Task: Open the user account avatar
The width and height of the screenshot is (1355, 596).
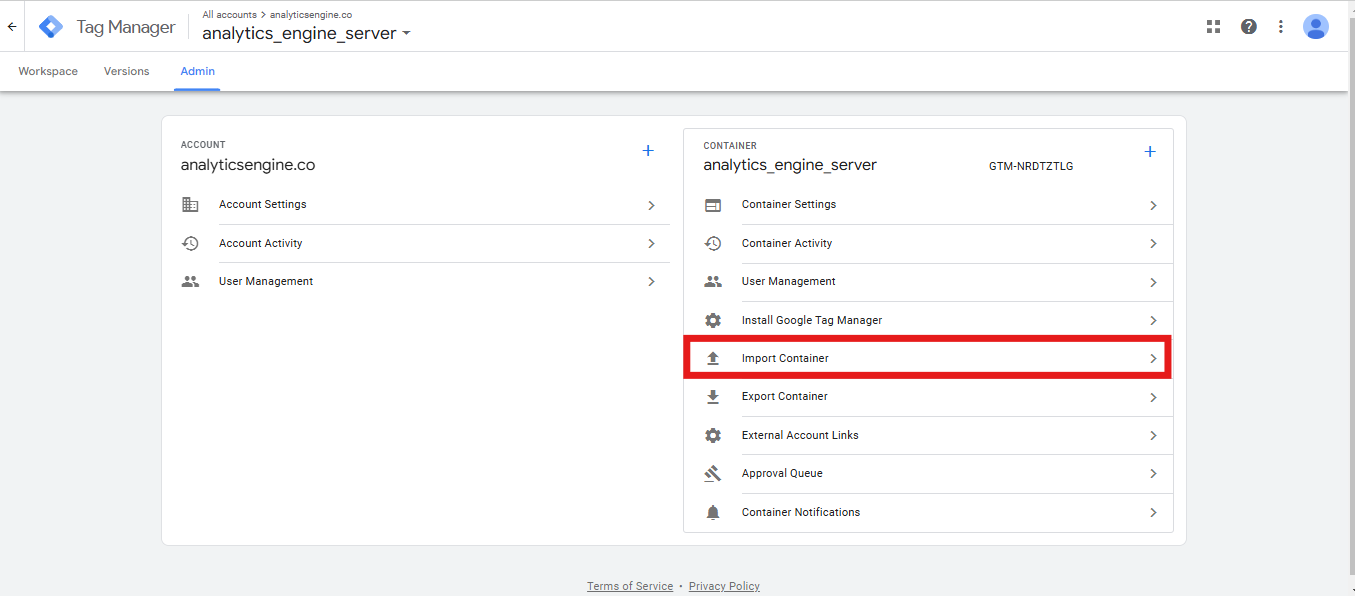Action: (1316, 27)
